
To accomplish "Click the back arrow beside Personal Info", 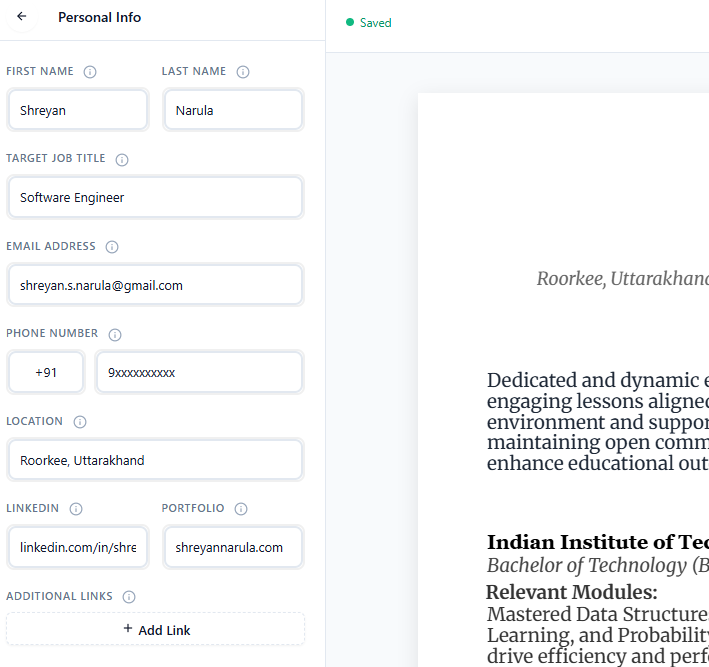I will pos(22,17).
